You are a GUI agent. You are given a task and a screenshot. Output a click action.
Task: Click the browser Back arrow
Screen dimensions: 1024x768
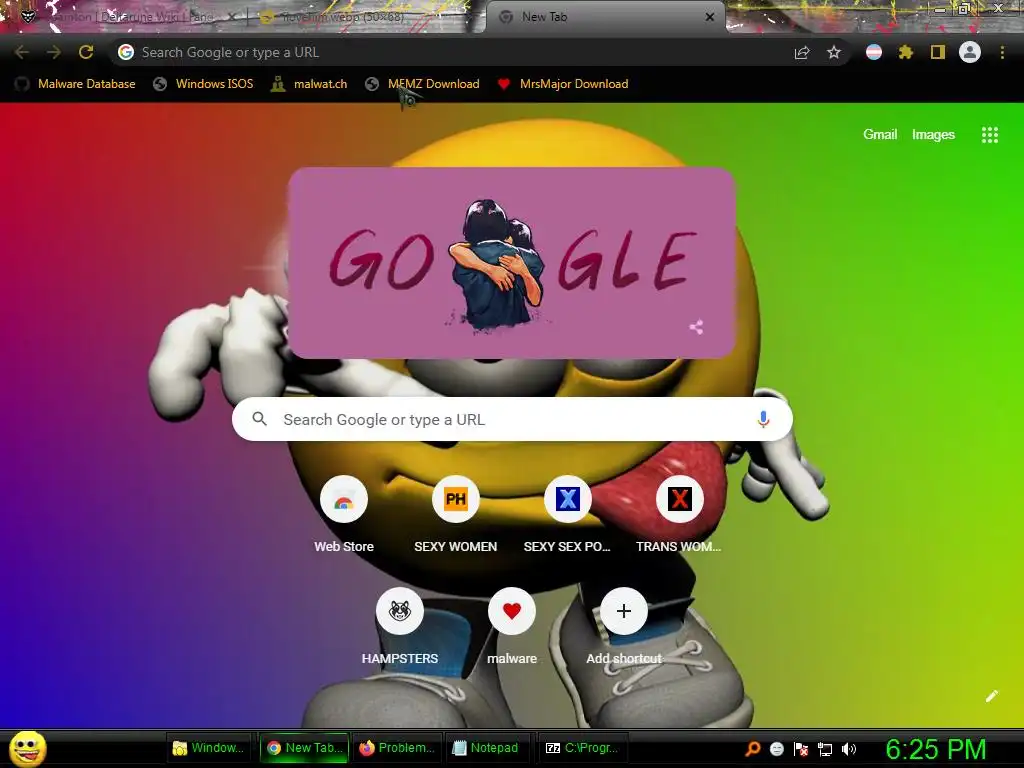22,52
